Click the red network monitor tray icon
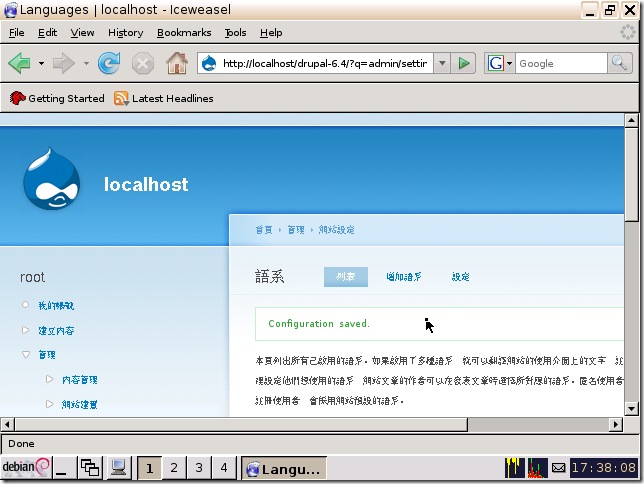 pyautogui.click(x=538, y=468)
